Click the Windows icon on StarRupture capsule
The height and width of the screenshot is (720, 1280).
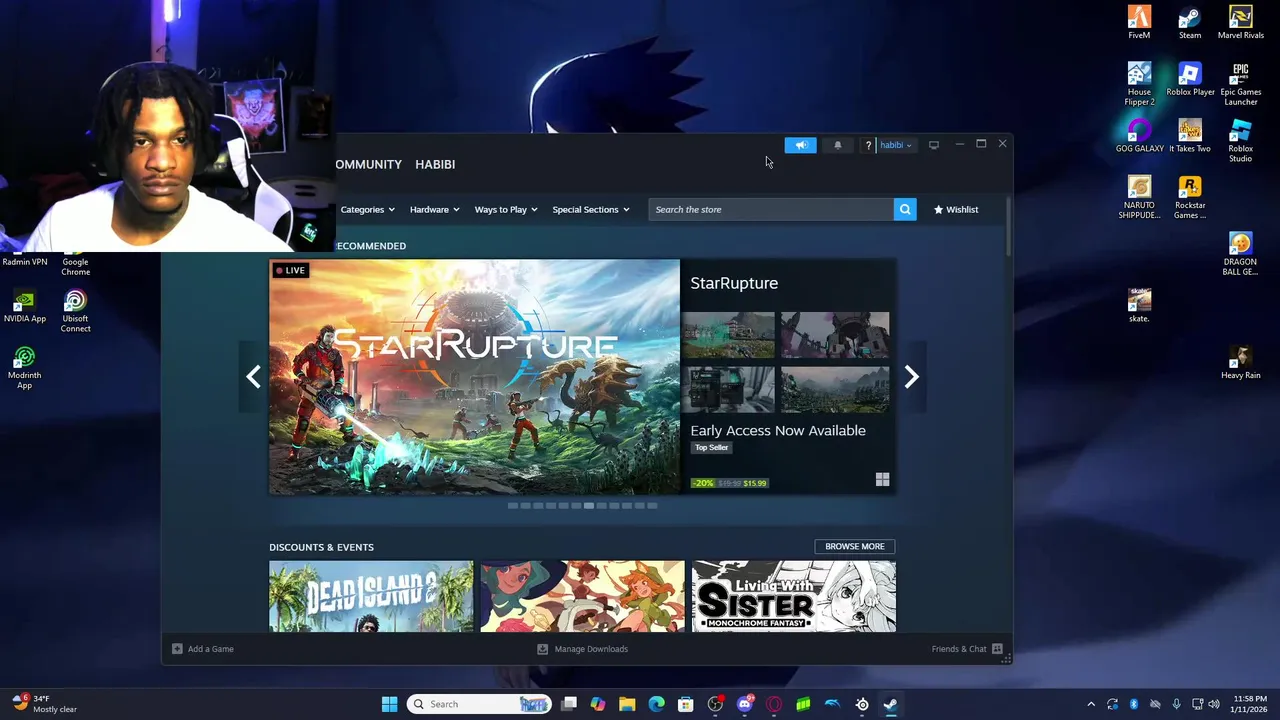[x=882, y=480]
